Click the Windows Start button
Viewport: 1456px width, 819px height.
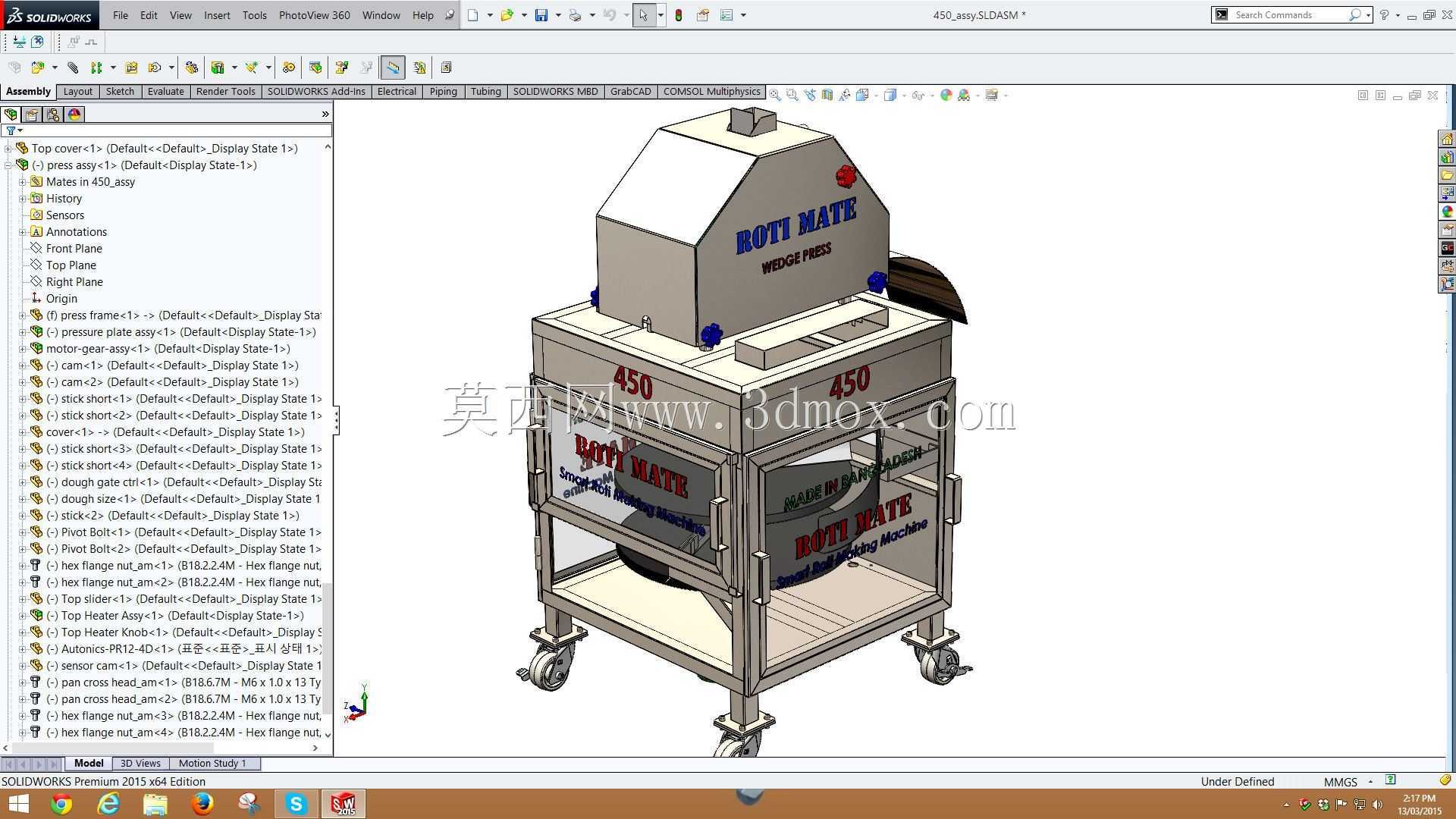(x=18, y=804)
